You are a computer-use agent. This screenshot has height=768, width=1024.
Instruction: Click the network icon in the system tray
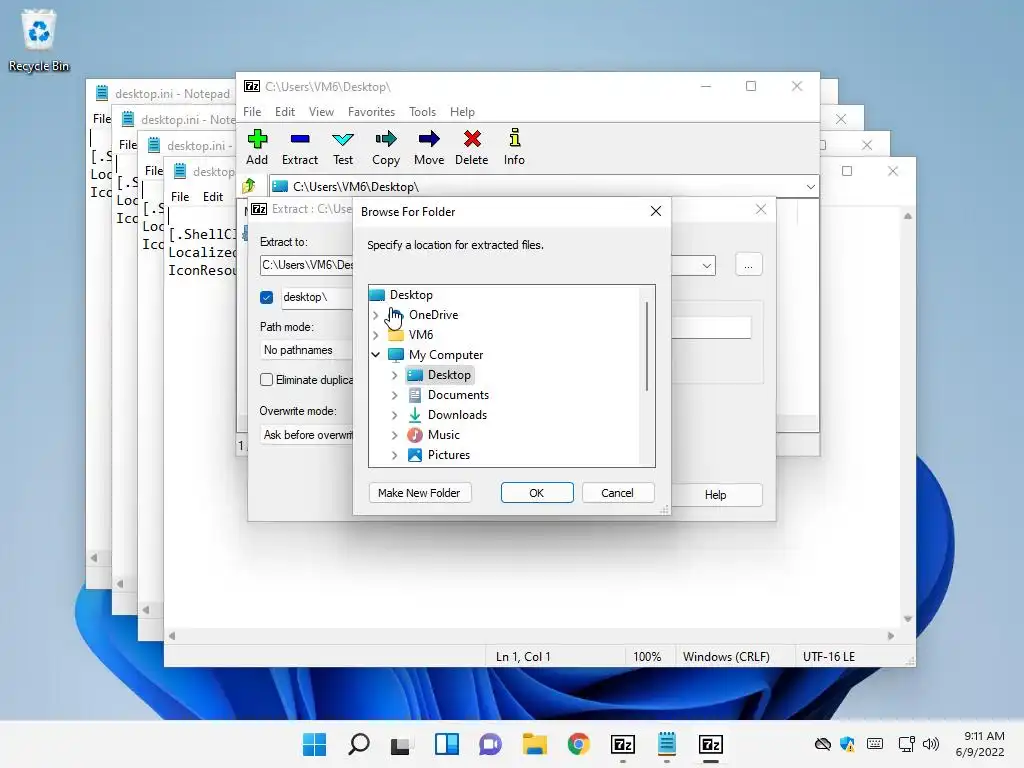906,744
